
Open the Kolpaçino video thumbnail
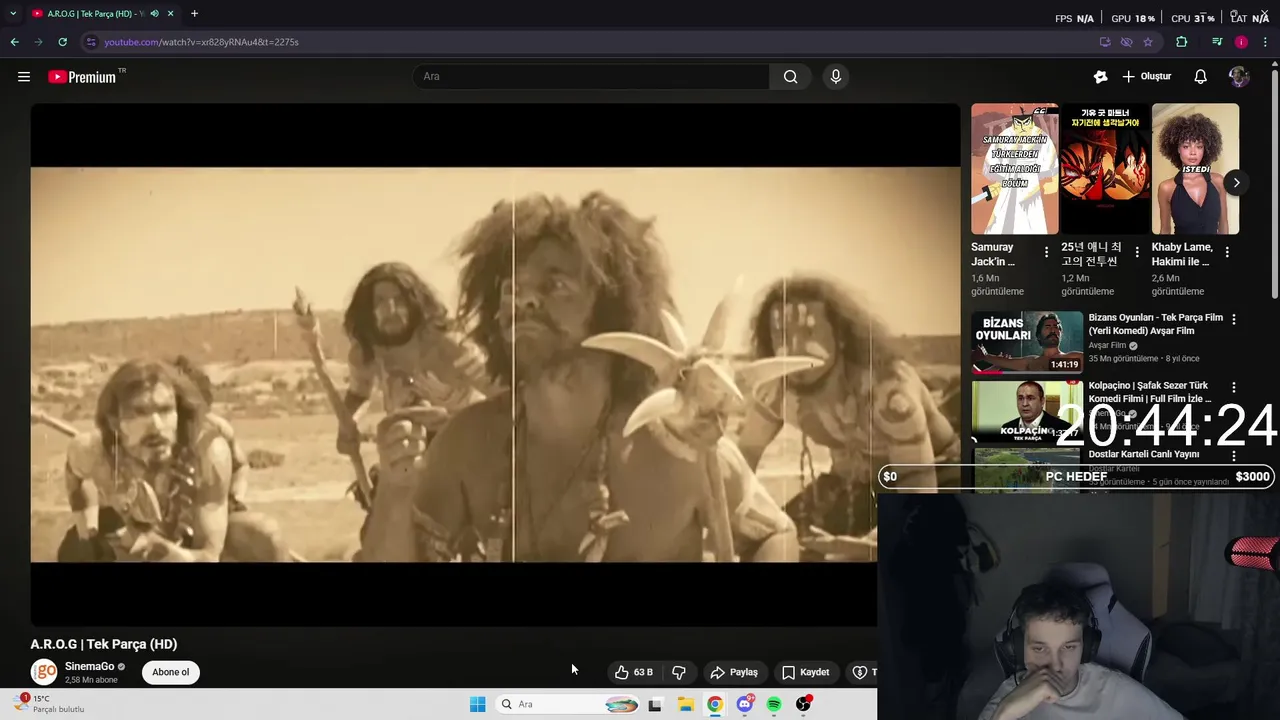pos(1027,410)
